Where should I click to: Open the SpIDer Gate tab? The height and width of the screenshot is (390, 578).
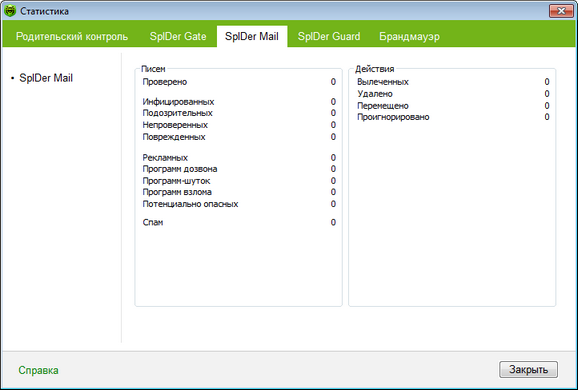(178, 36)
